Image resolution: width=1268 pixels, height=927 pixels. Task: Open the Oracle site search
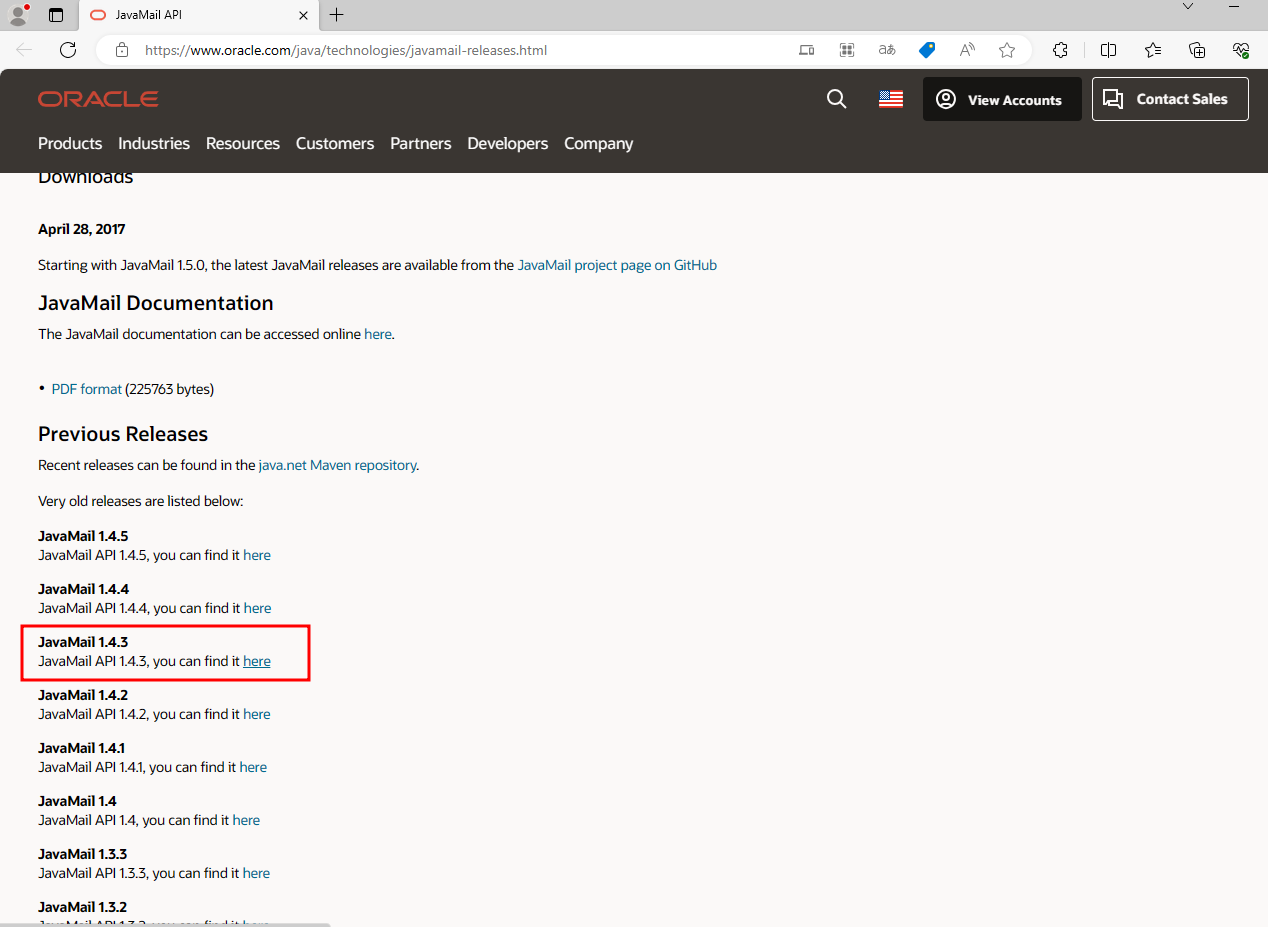tap(837, 99)
